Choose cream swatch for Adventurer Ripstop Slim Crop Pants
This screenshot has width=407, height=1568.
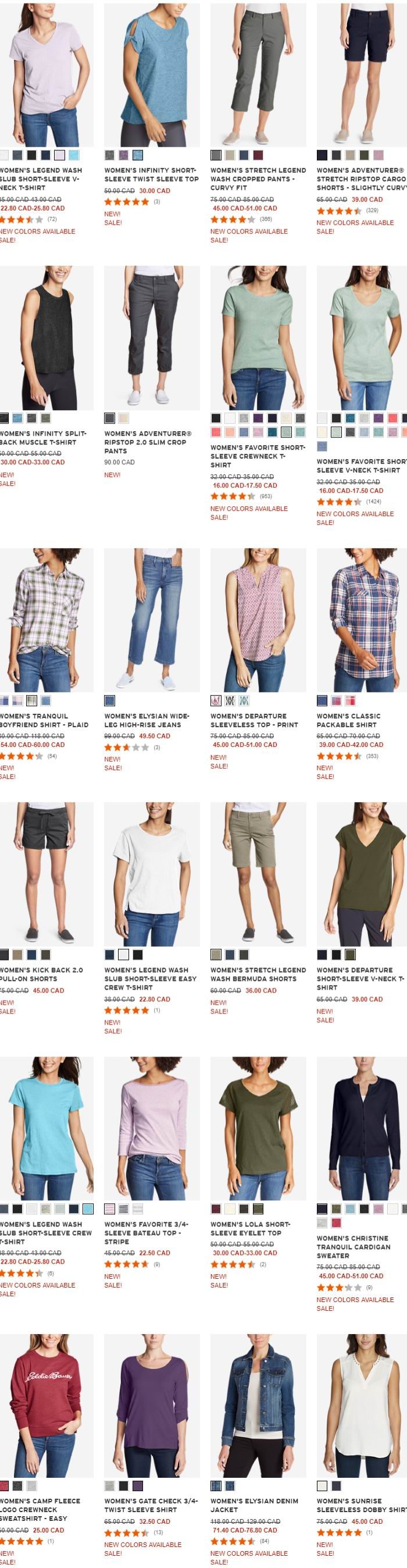pyautogui.click(x=123, y=418)
